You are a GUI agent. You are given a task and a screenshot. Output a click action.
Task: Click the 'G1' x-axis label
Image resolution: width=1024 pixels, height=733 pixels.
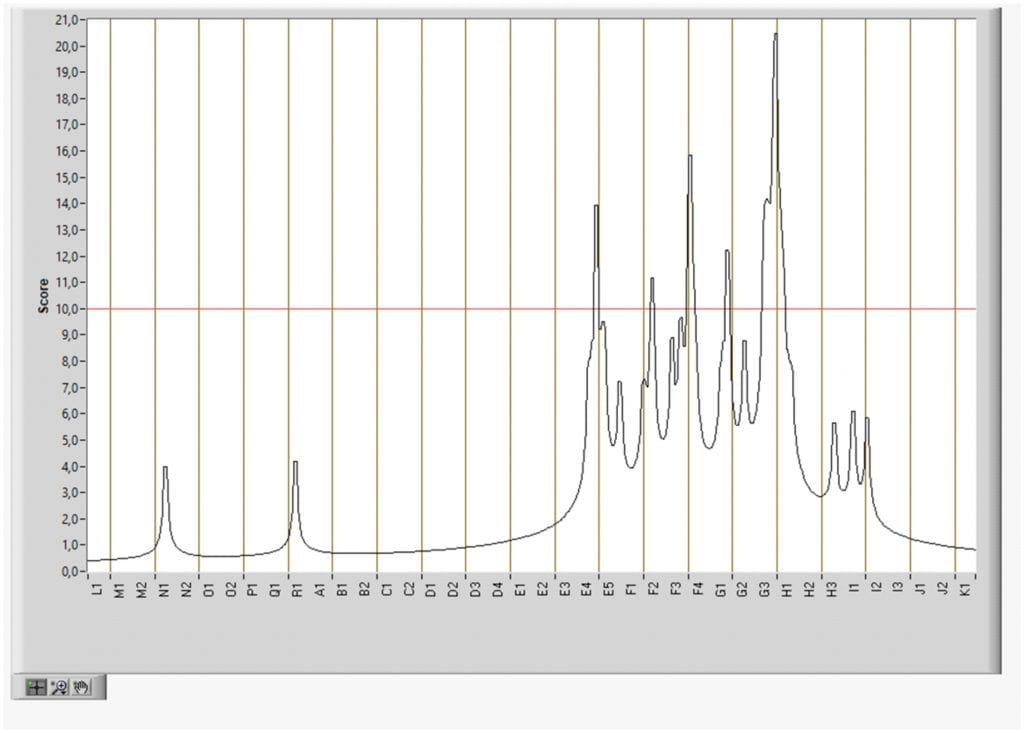coord(720,589)
